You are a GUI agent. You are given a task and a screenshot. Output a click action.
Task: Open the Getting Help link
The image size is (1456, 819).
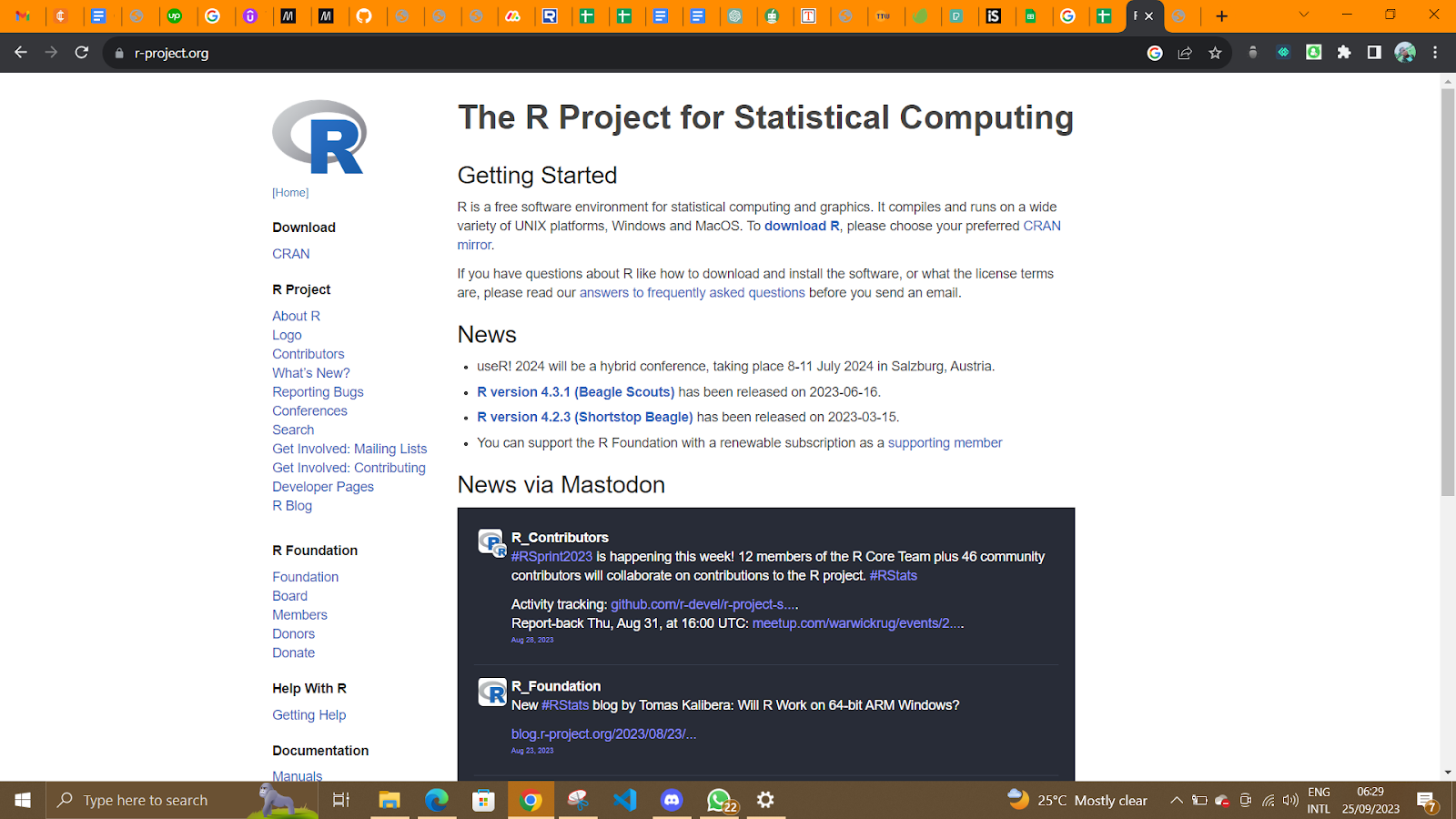[x=308, y=715]
